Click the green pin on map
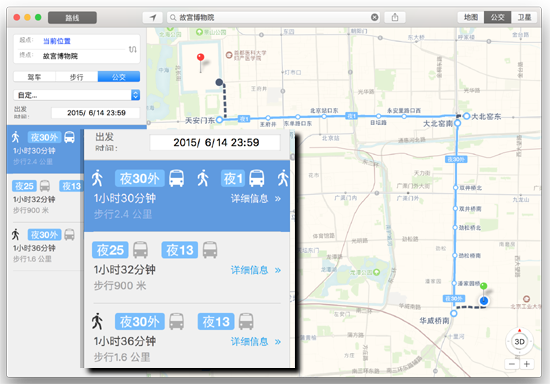Viewport: 550px width, 384px height. click(483, 286)
